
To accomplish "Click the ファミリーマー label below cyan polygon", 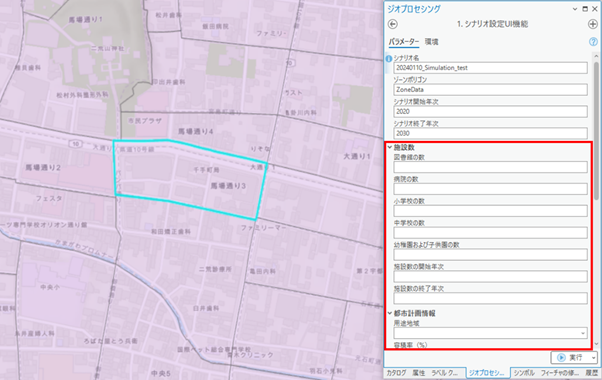I will (x=263, y=228).
